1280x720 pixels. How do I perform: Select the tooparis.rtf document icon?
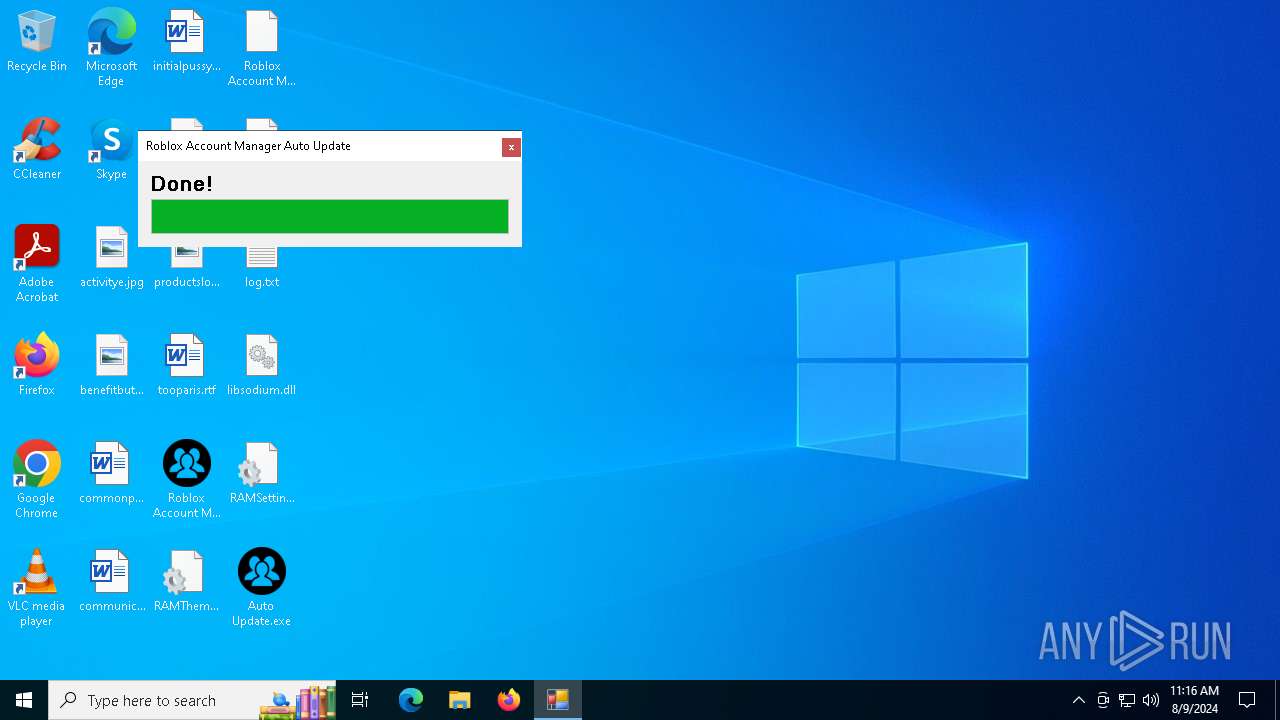click(186, 366)
